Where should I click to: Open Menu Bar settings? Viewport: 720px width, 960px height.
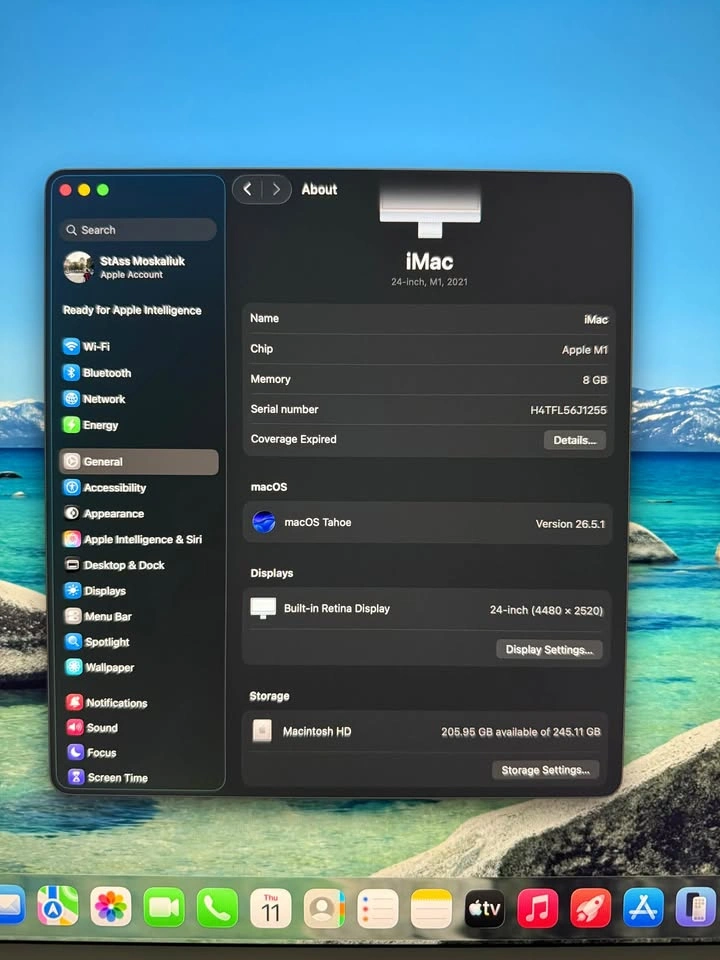pyautogui.click(x=98, y=617)
